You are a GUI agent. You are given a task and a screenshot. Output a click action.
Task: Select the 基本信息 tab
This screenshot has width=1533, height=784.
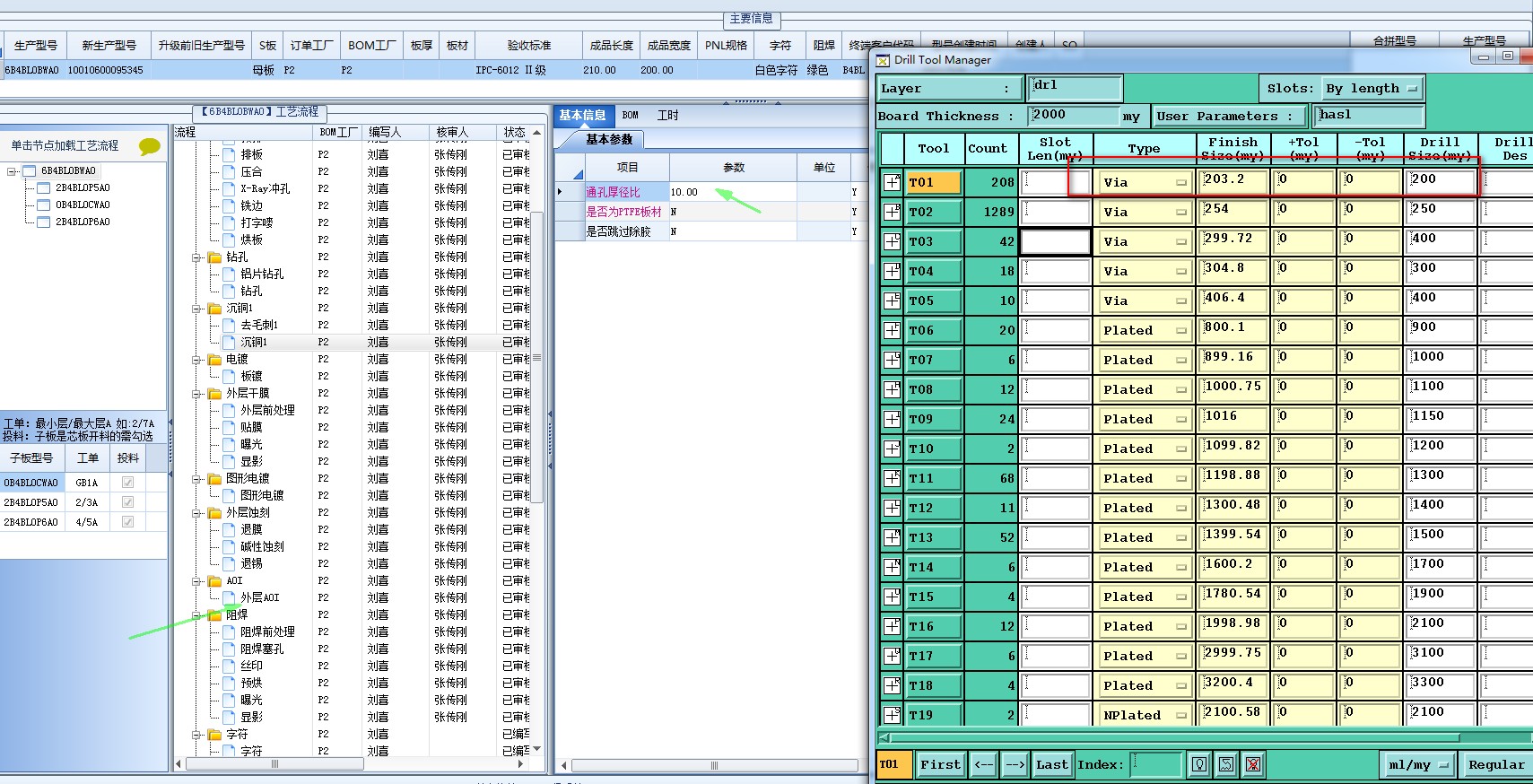(582, 116)
